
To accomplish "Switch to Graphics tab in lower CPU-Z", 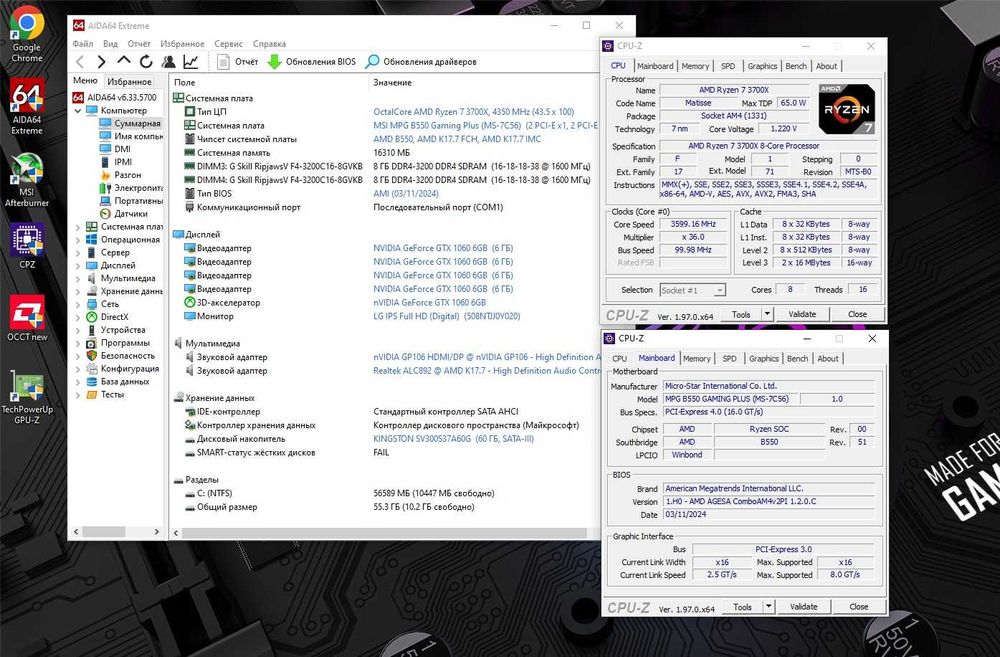I will 764,358.
